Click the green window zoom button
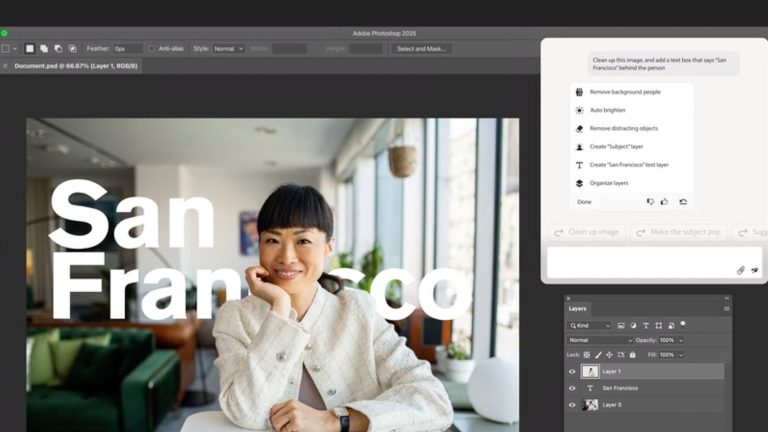The width and height of the screenshot is (768, 432). [4, 33]
